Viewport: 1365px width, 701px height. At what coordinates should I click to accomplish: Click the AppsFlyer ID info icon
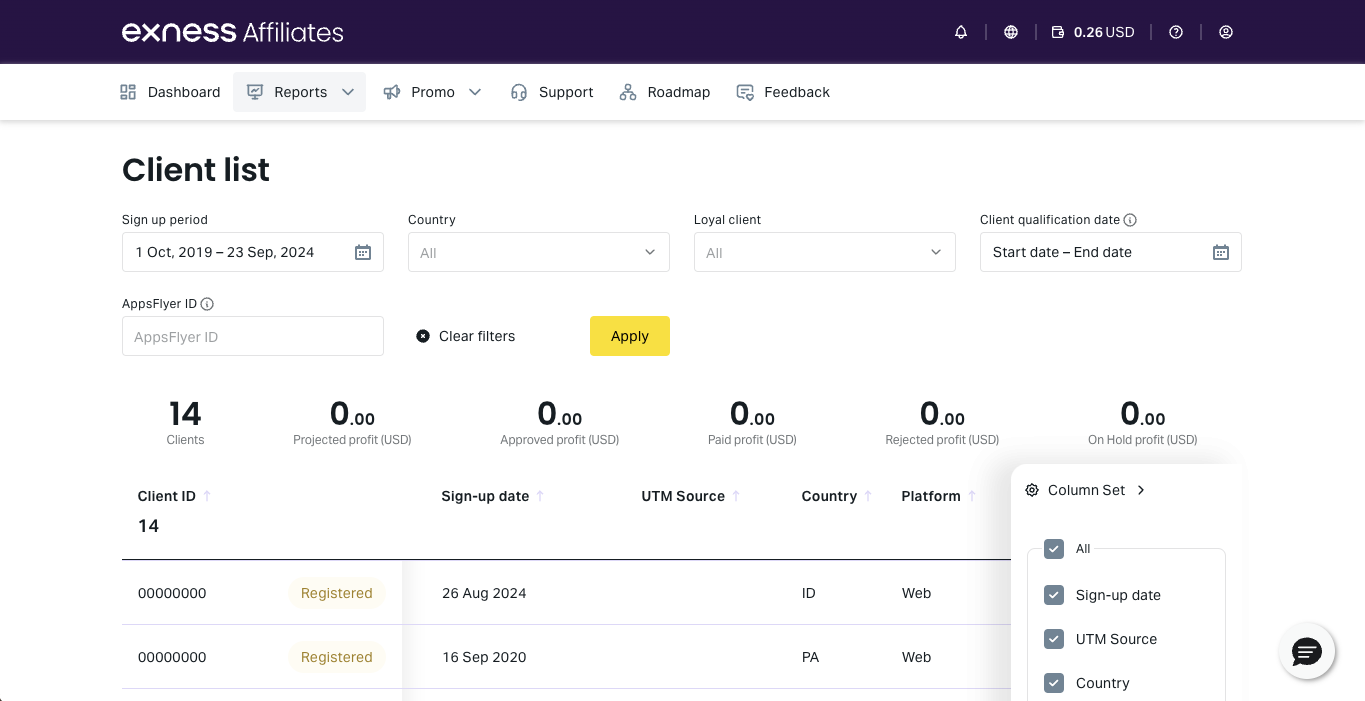(208, 304)
